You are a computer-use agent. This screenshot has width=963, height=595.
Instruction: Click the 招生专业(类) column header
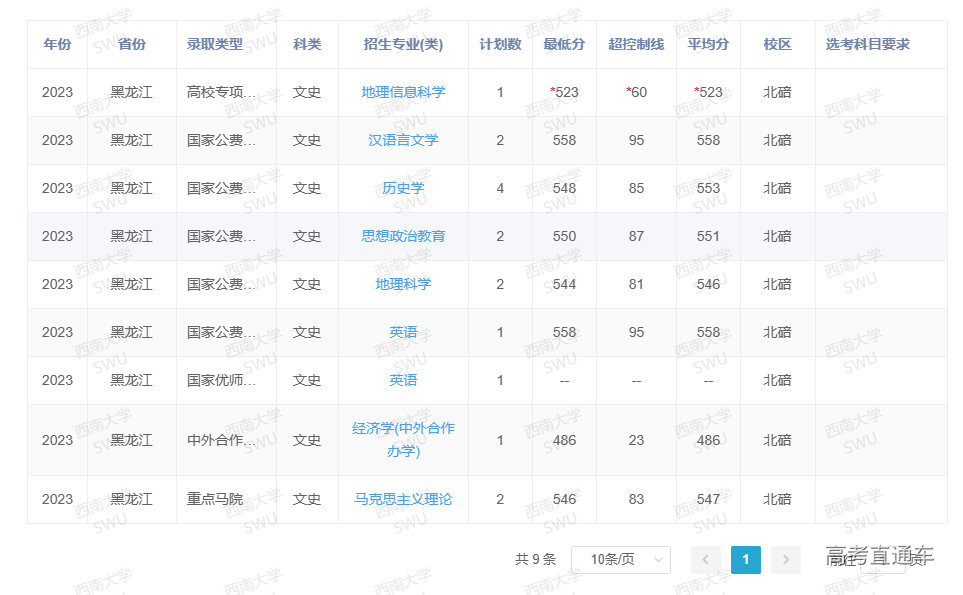[403, 44]
